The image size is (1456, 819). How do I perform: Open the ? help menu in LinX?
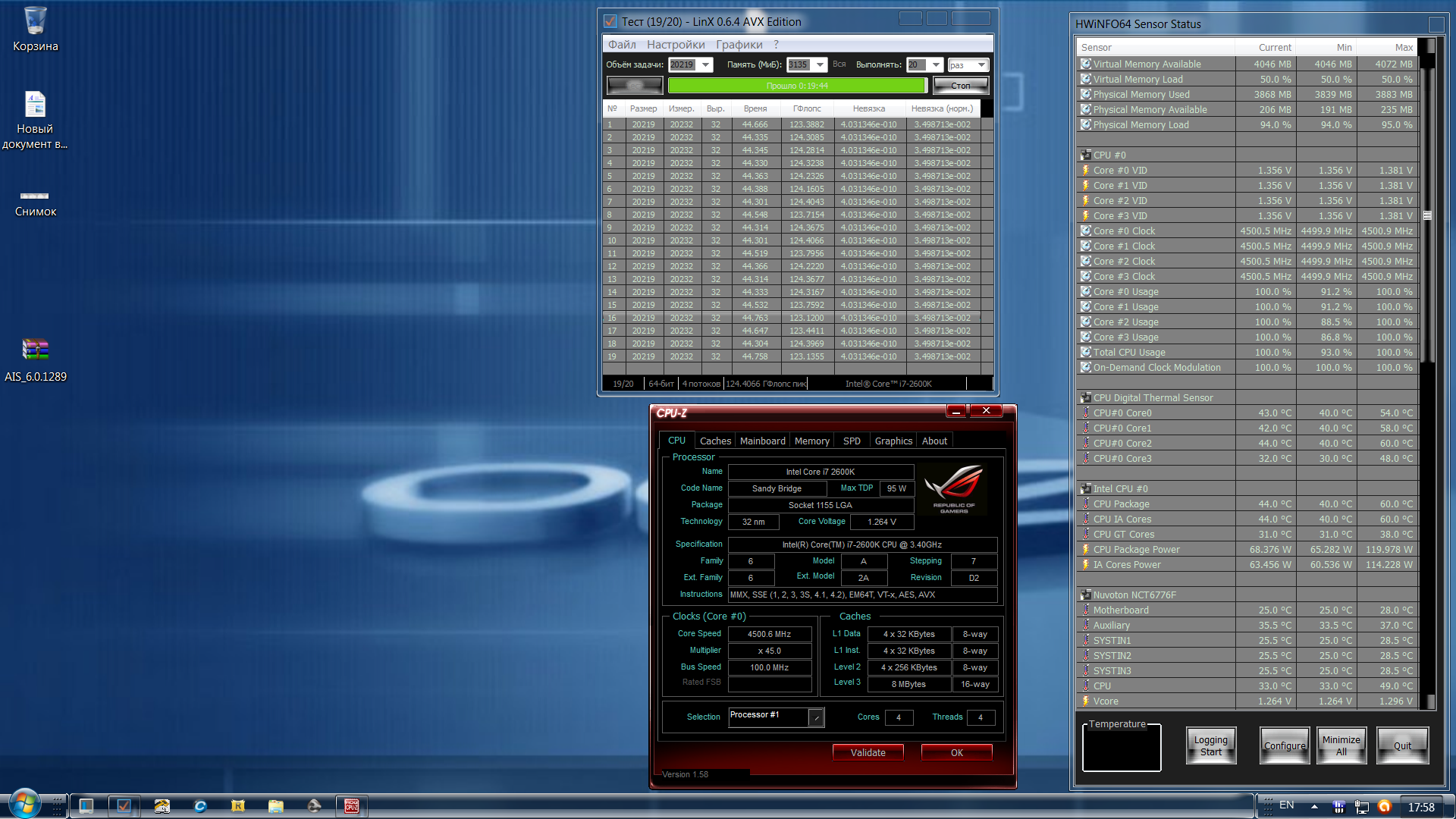(x=776, y=45)
